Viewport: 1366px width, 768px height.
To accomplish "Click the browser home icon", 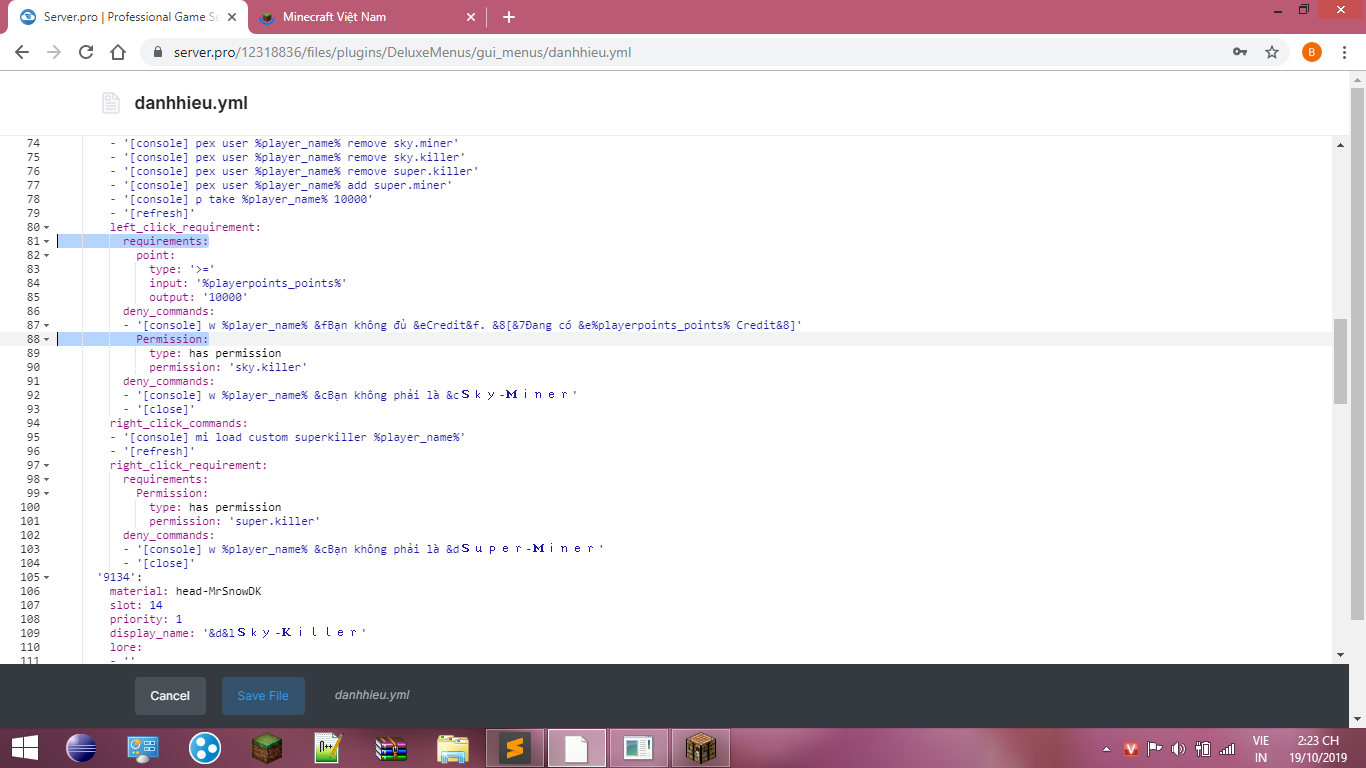I will click(x=118, y=52).
